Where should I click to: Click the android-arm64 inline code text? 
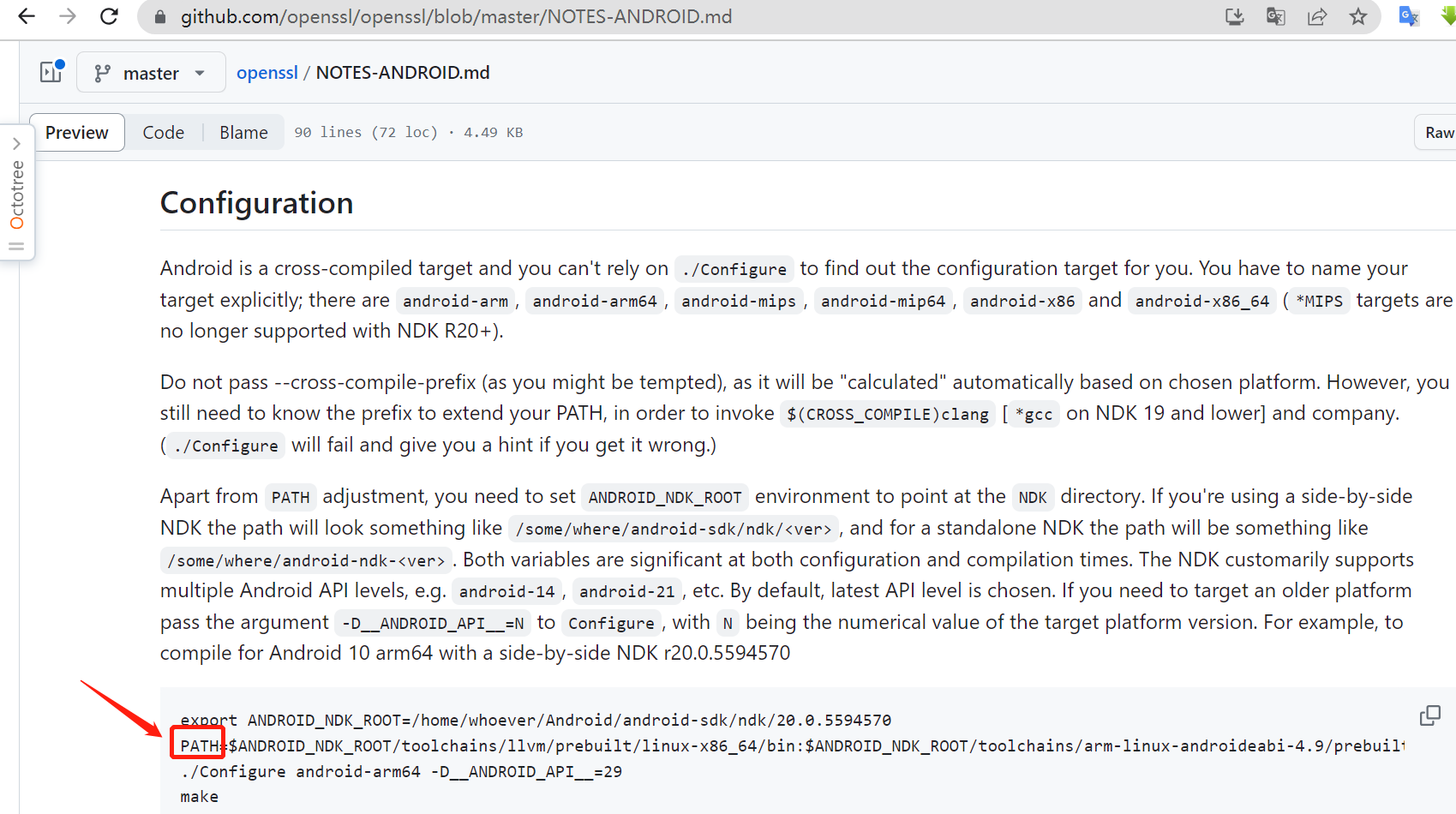click(595, 301)
